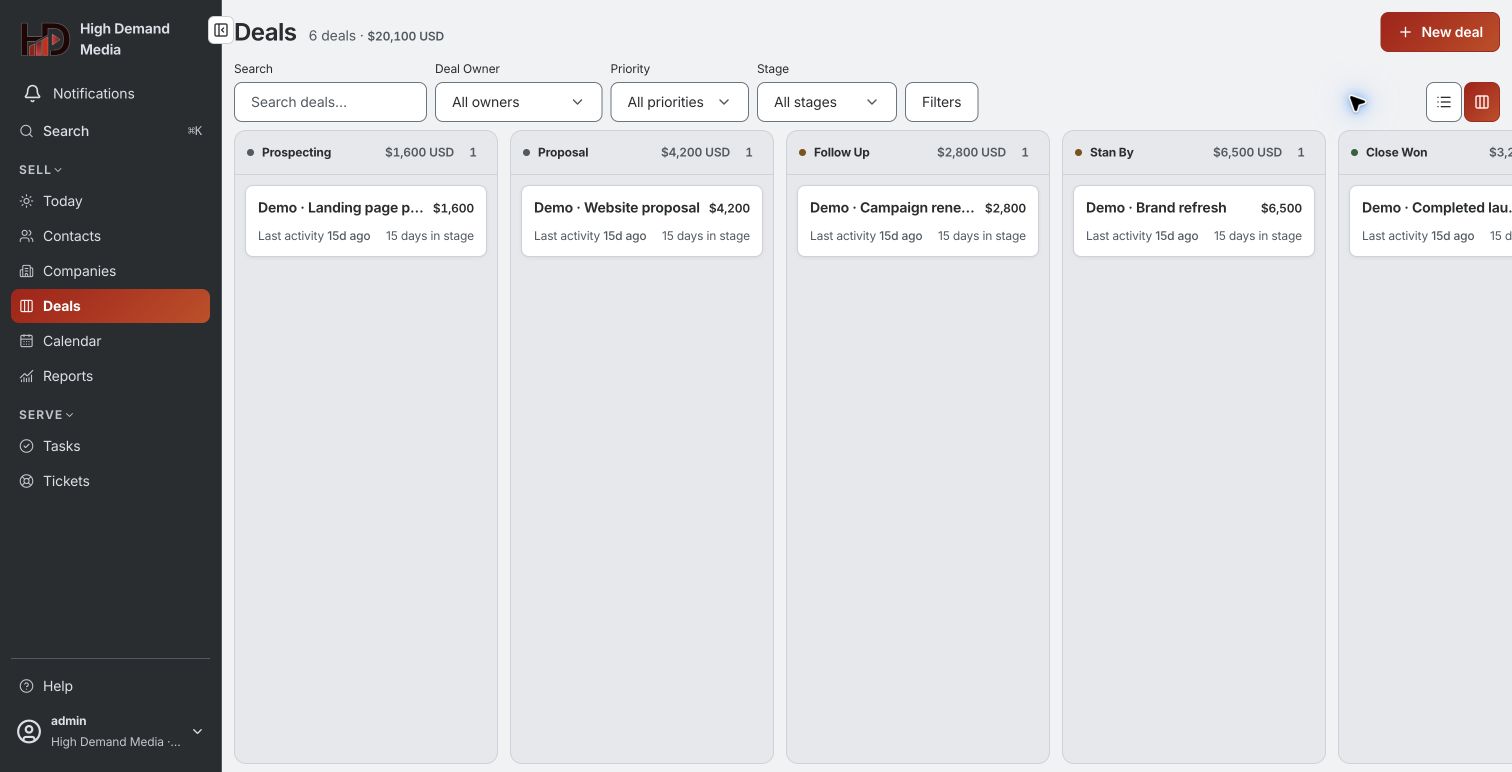
Task: Expand the admin account menu chevron
Action: point(197,732)
